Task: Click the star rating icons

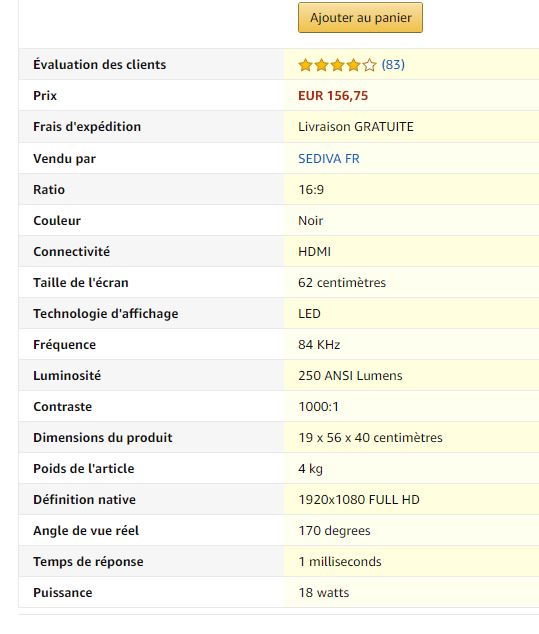Action: coord(337,65)
